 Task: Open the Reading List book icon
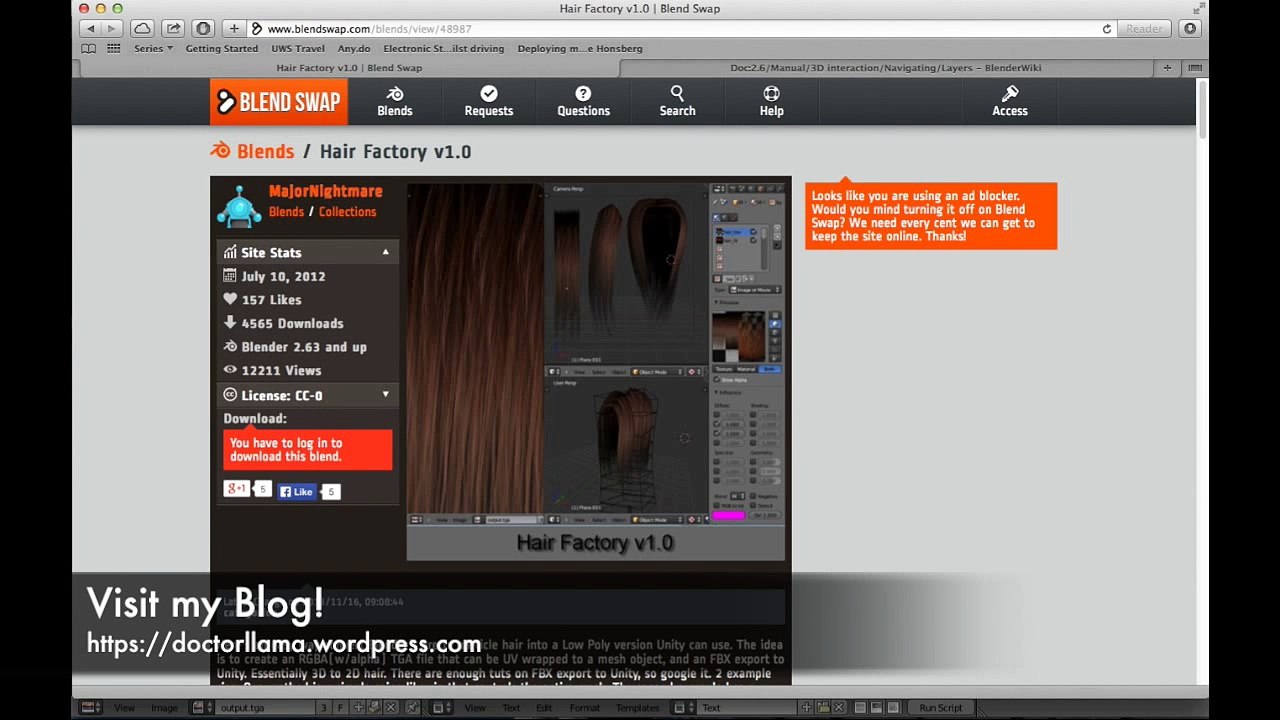pos(89,48)
